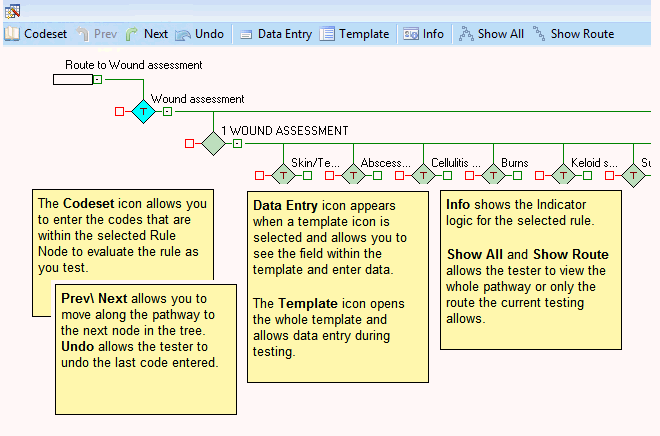Open the Data Entry view
This screenshot has width=660, height=436.
click(275, 34)
